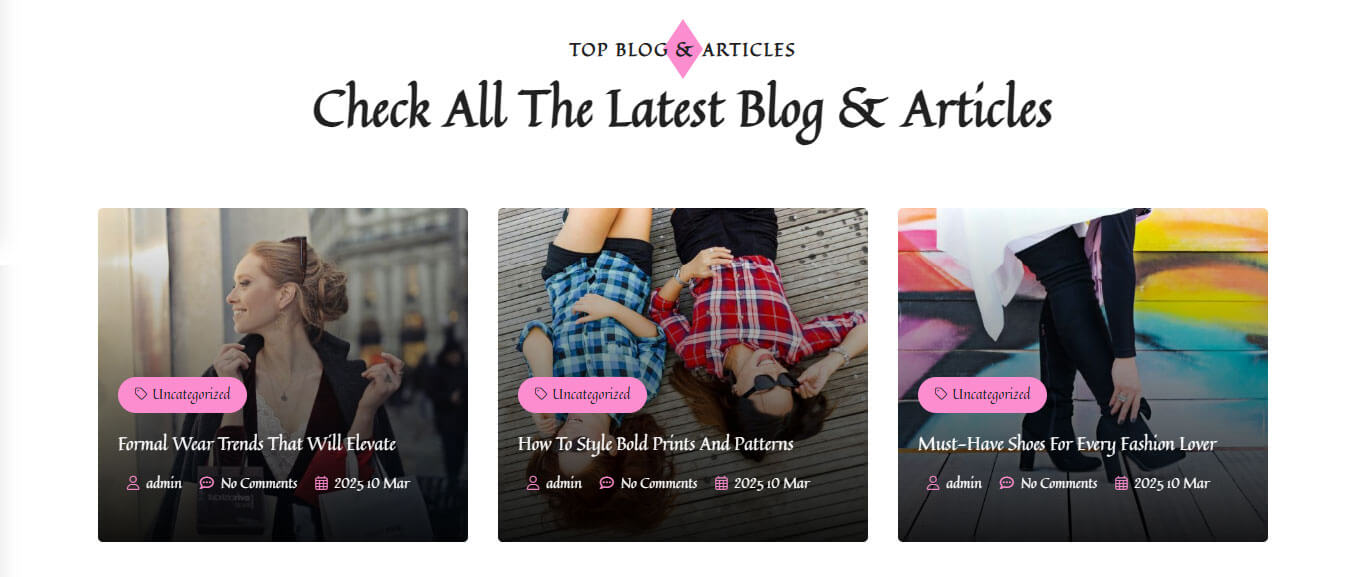The image size is (1366, 577).
Task: Open 'Formal Wear Trends That Will Elevate' article
Action: 257,444
